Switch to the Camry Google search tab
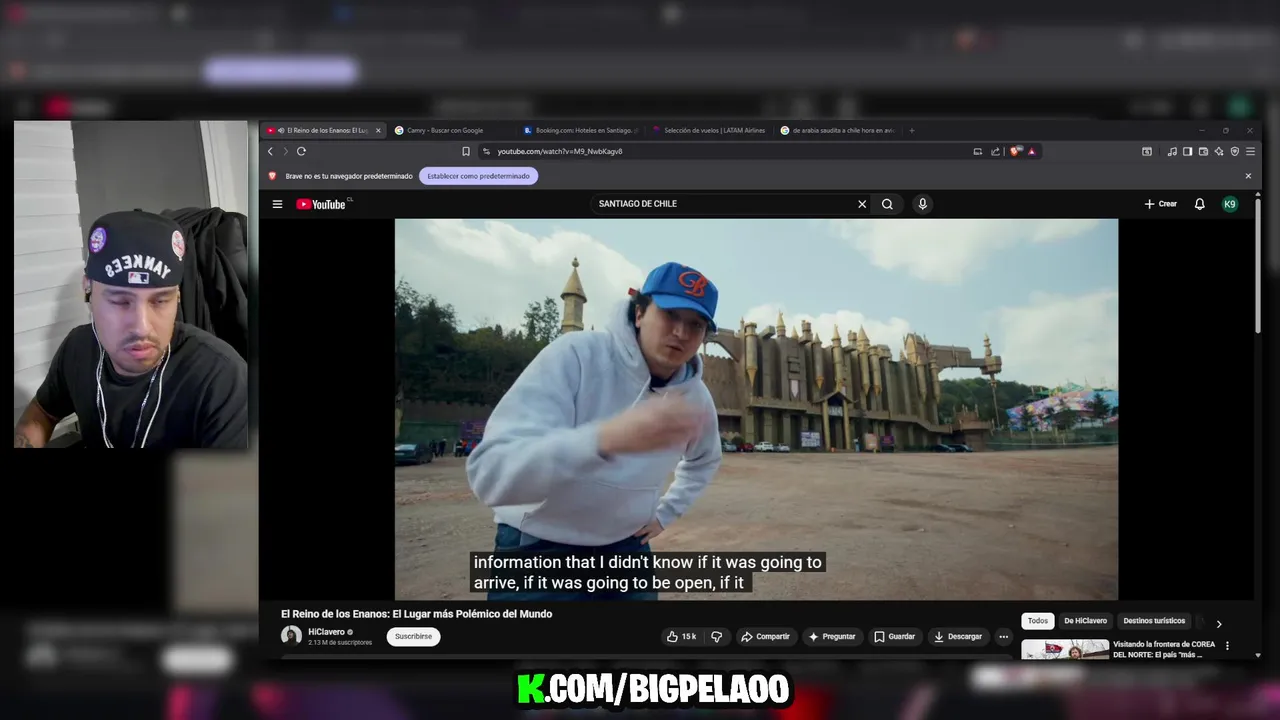1280x720 pixels. [445, 130]
